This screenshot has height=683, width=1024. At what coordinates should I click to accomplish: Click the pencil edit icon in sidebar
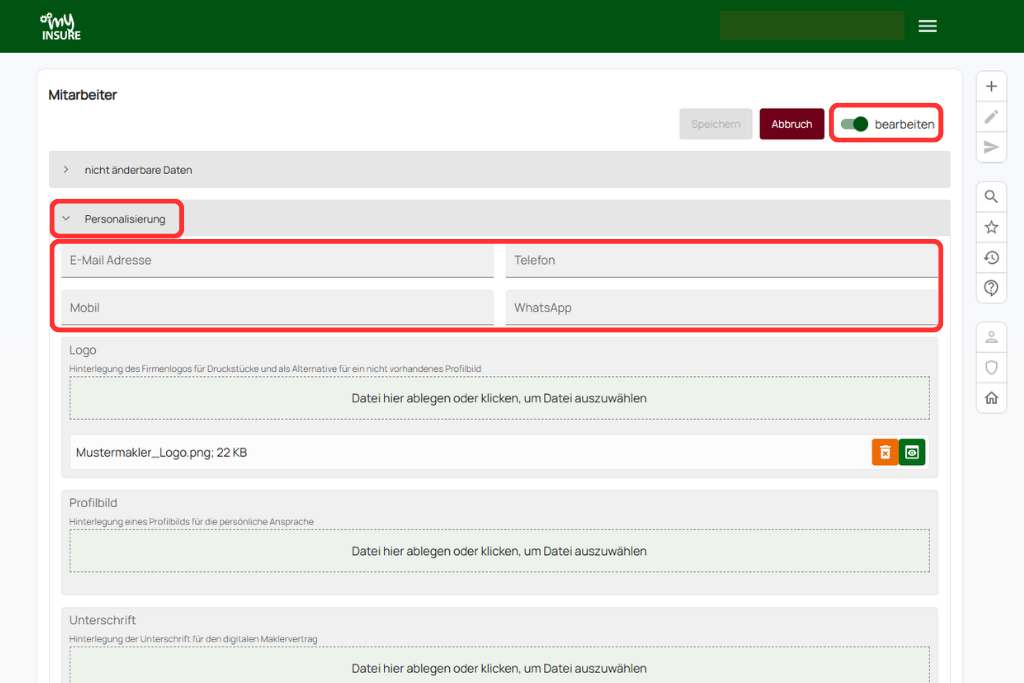coord(991,117)
